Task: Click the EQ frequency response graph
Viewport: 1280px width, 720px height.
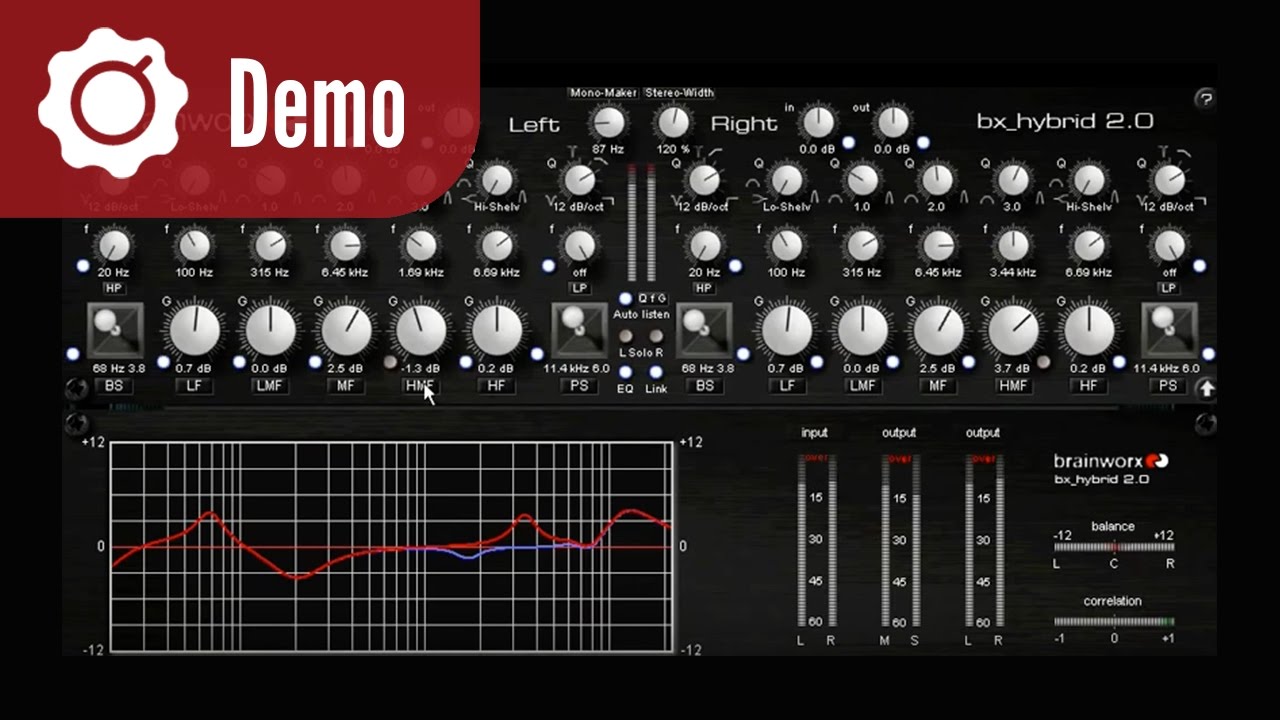Action: point(391,546)
